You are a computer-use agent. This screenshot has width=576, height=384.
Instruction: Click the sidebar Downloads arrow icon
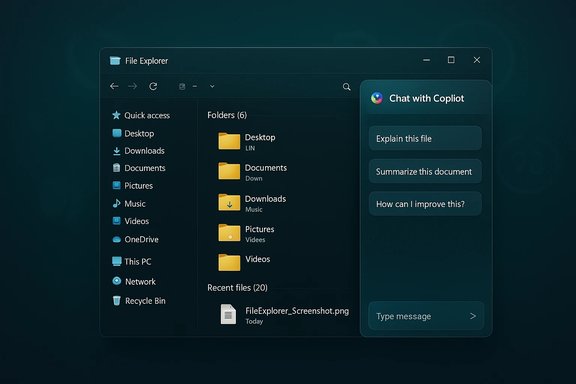point(116,151)
